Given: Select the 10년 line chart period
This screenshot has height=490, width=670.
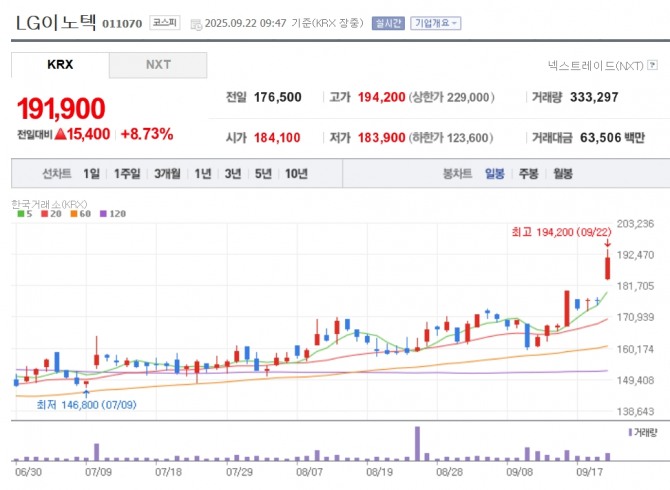Looking at the screenshot, I should [297, 174].
